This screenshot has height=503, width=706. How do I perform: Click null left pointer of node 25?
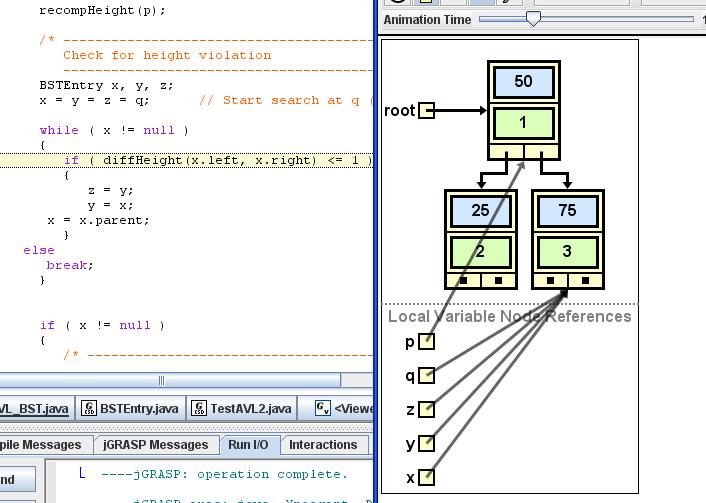pos(463,281)
